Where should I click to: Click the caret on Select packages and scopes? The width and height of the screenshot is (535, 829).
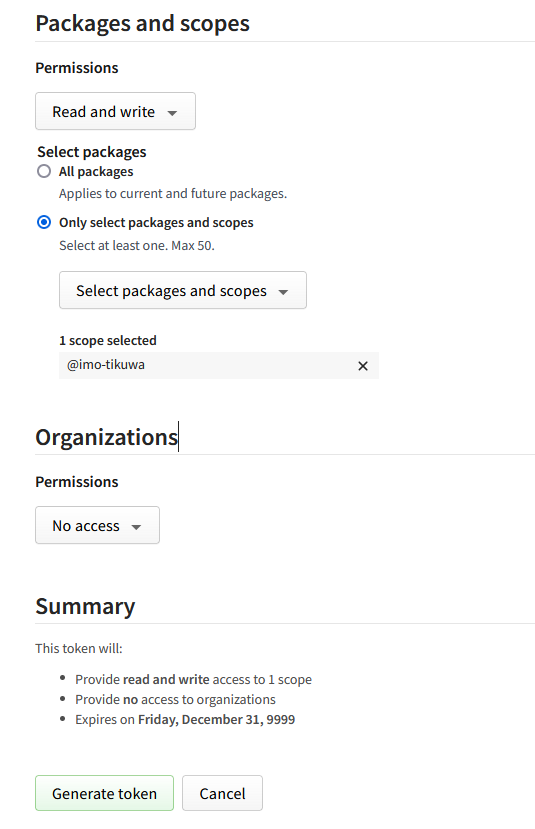[x=283, y=292]
